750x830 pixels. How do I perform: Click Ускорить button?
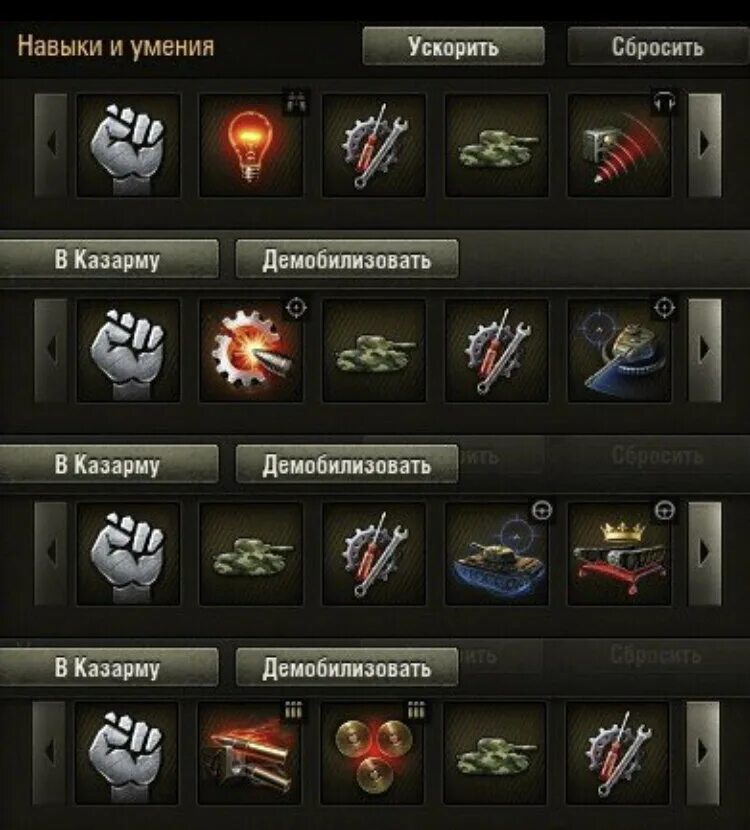(x=453, y=47)
